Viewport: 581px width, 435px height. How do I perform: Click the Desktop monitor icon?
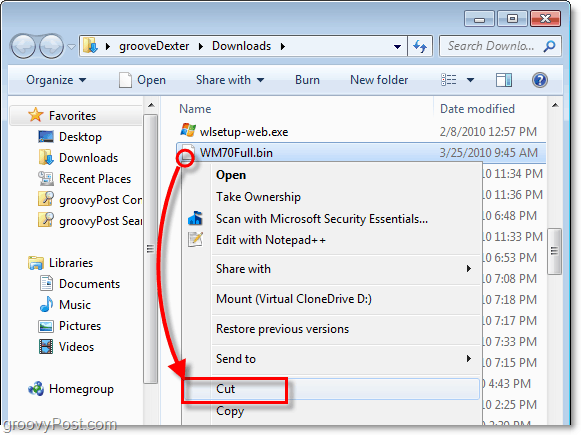click(46, 137)
